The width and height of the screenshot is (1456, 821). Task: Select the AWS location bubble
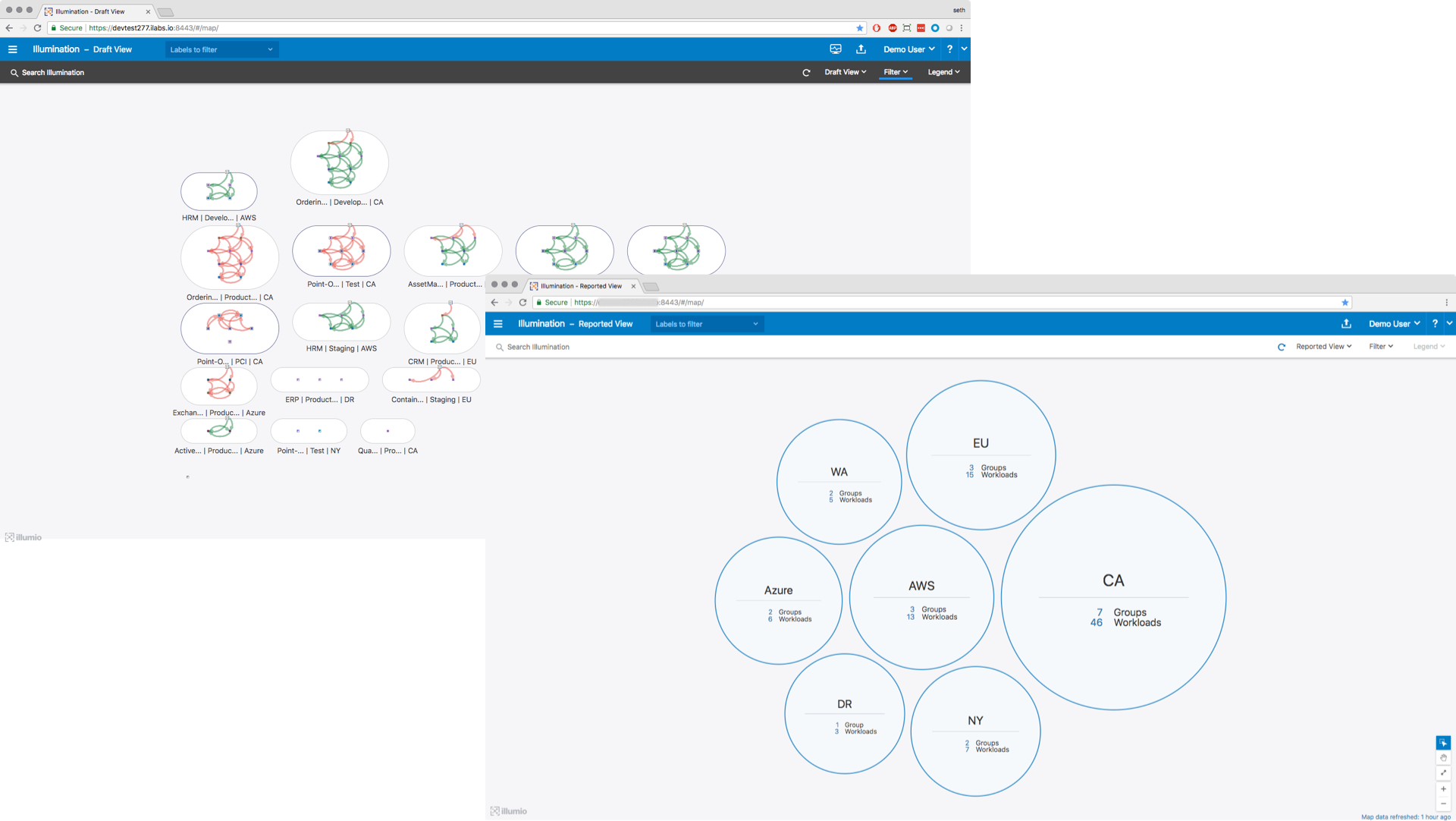click(921, 597)
